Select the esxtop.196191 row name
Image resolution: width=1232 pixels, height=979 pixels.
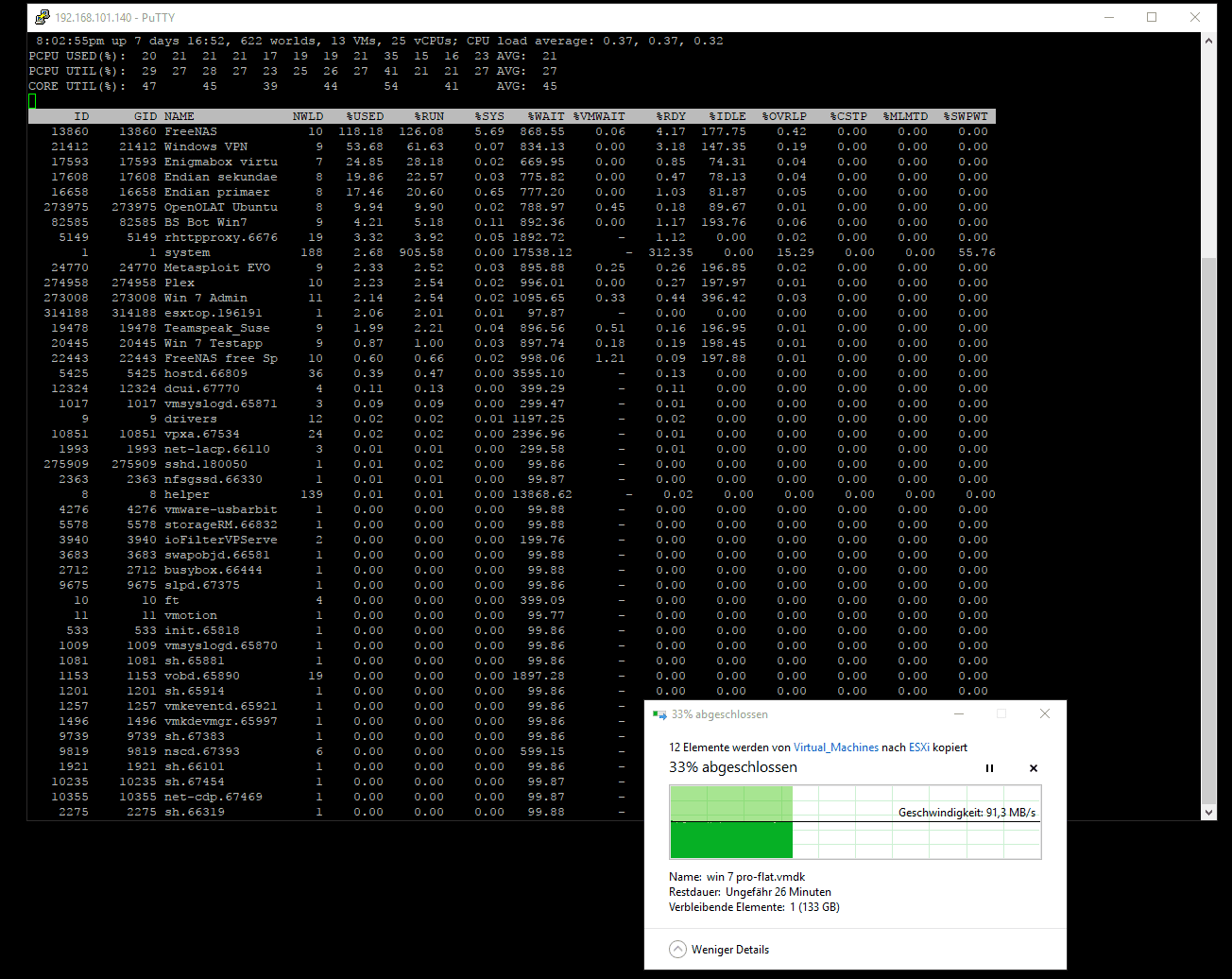214,313
